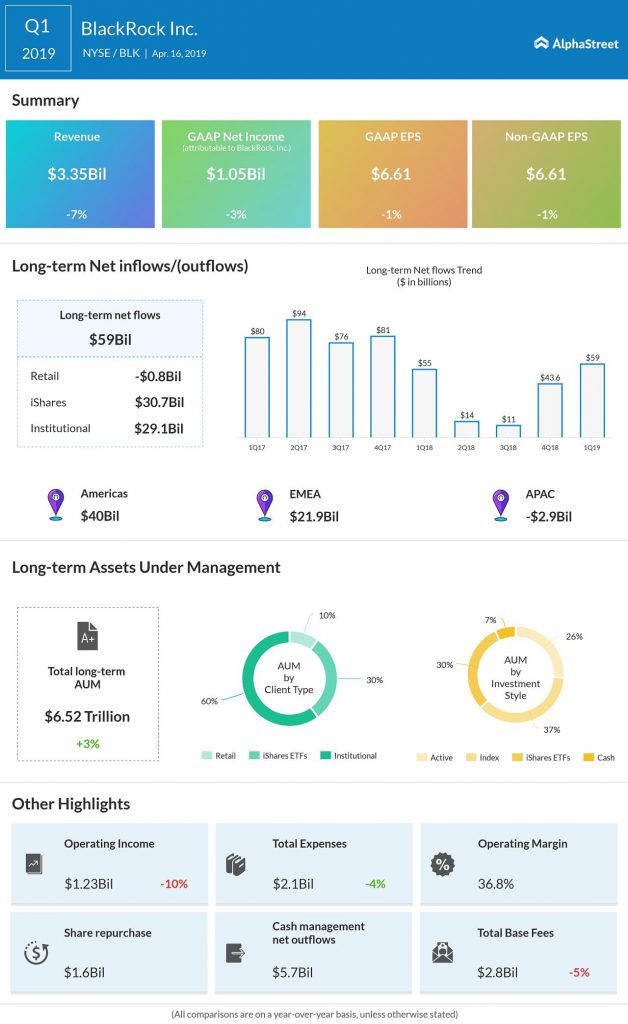The image size is (628, 1024).
Task: Select the Non-GAAP EPS $6.61 card
Action: (x=546, y=174)
